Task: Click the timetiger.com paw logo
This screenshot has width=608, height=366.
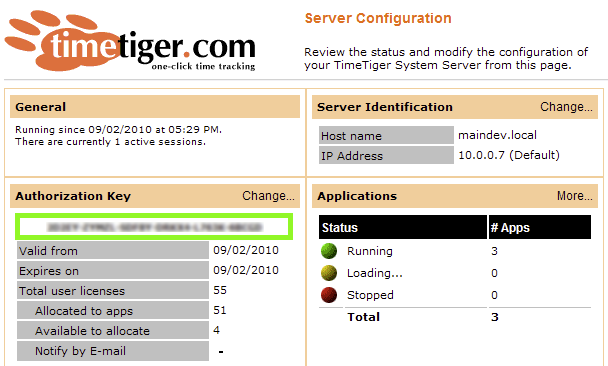Action: [130, 42]
